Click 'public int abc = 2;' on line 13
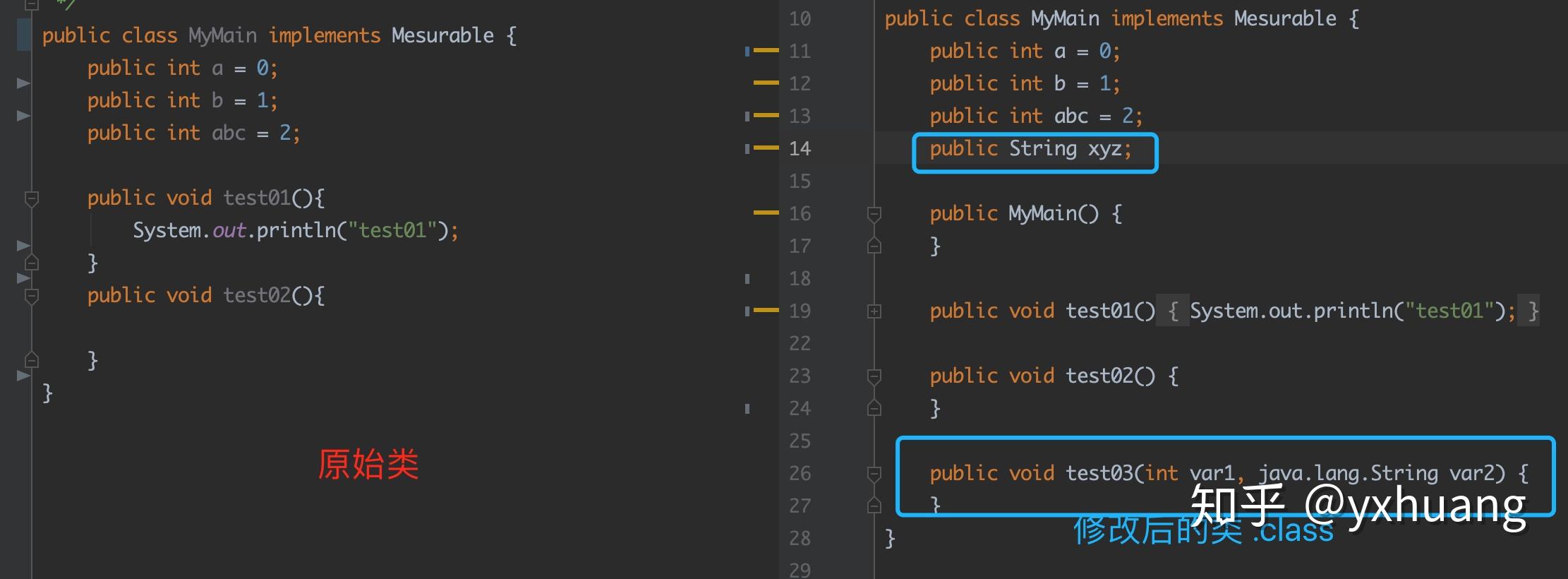Screen dimensions: 1568x579 (x=1036, y=116)
